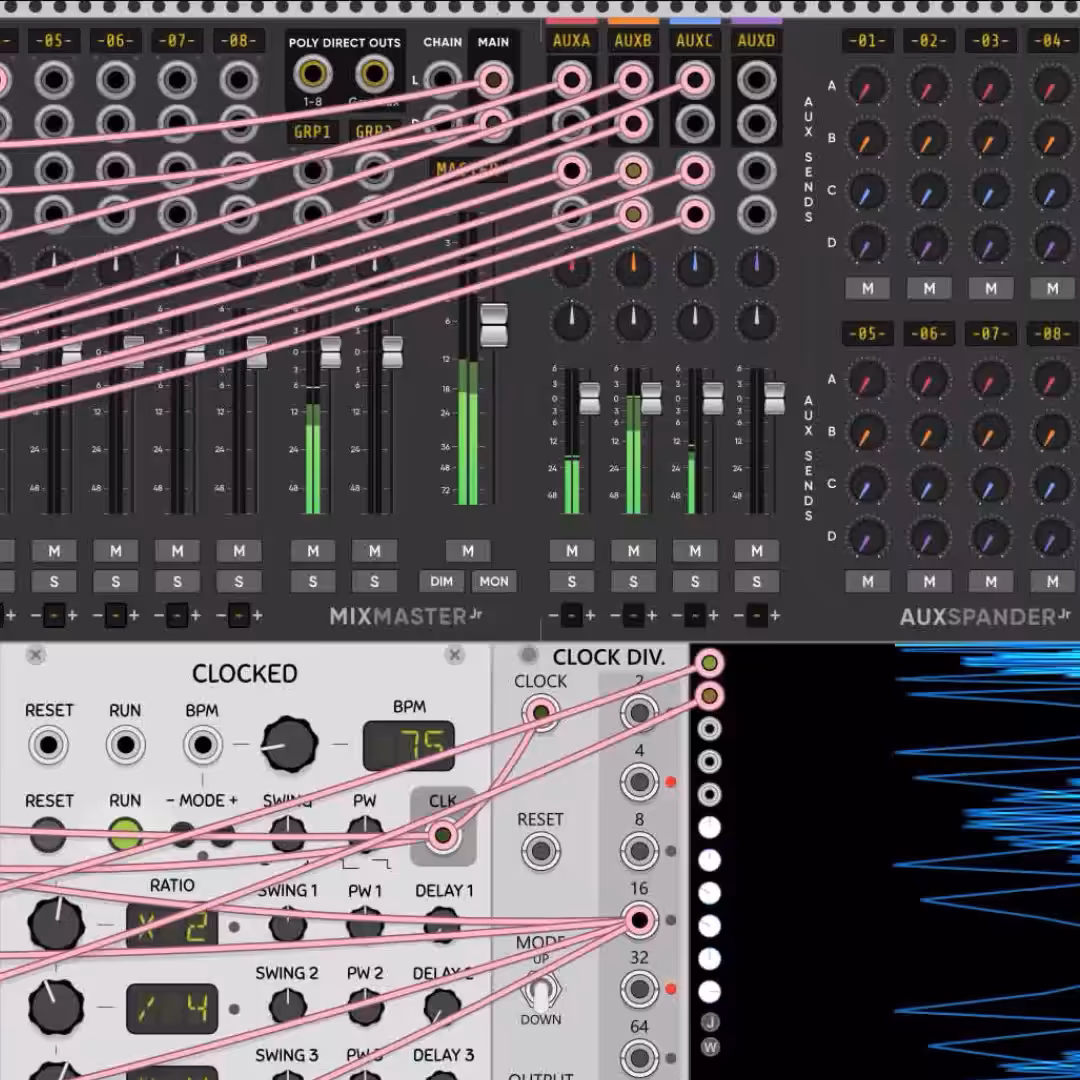Screen dimensions: 1080x1080
Task: Toggle the green RUN button on Clocked
Action: point(125,835)
